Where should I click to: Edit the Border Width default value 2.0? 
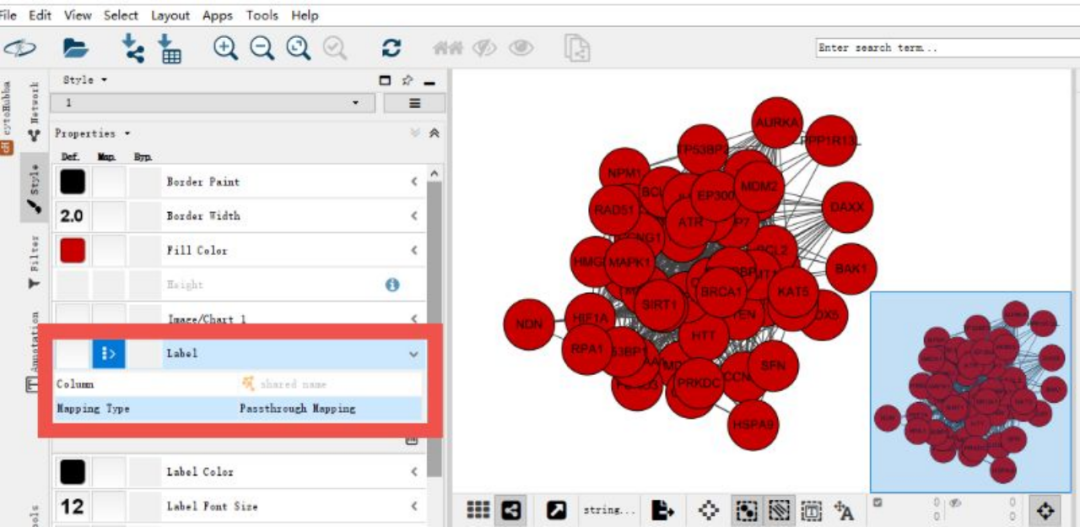[72, 216]
